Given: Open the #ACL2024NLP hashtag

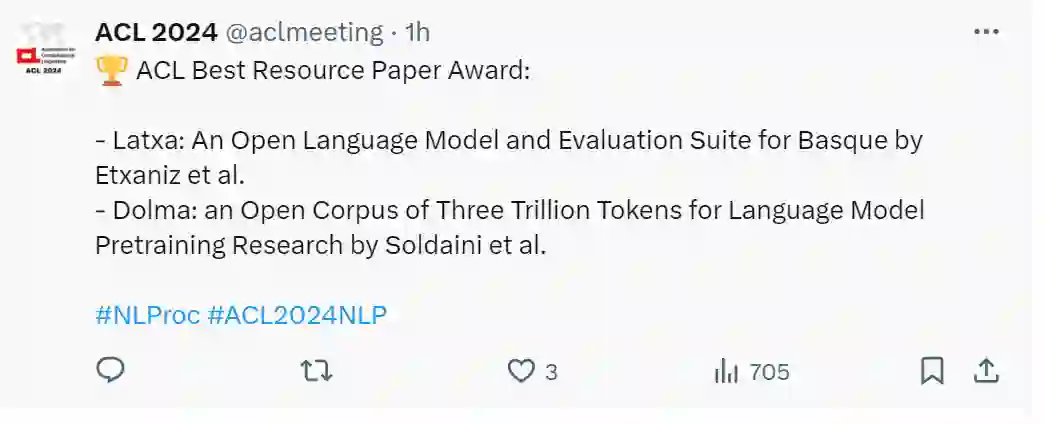Looking at the screenshot, I should 296,315.
